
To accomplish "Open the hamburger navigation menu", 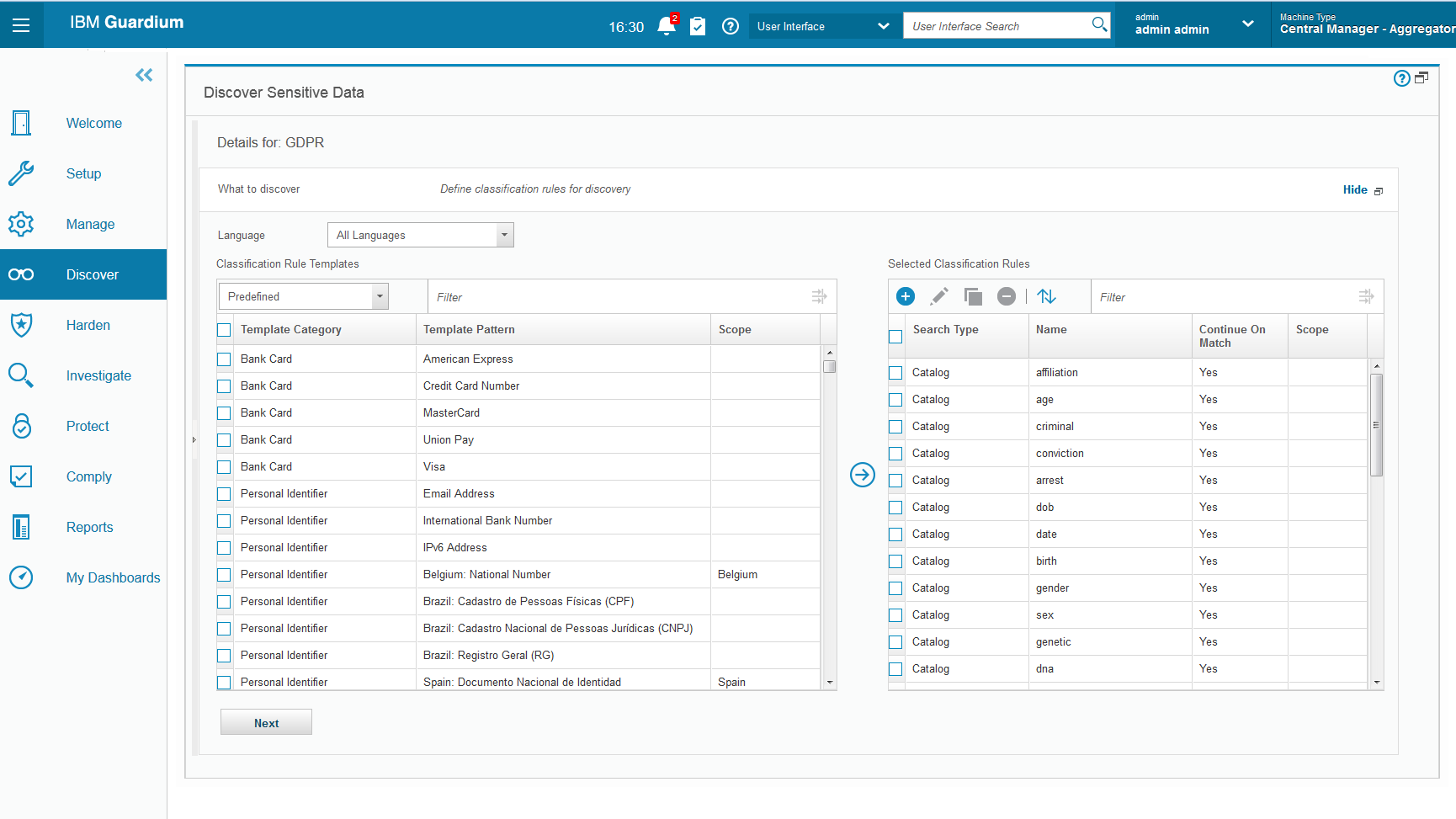I will point(21,25).
